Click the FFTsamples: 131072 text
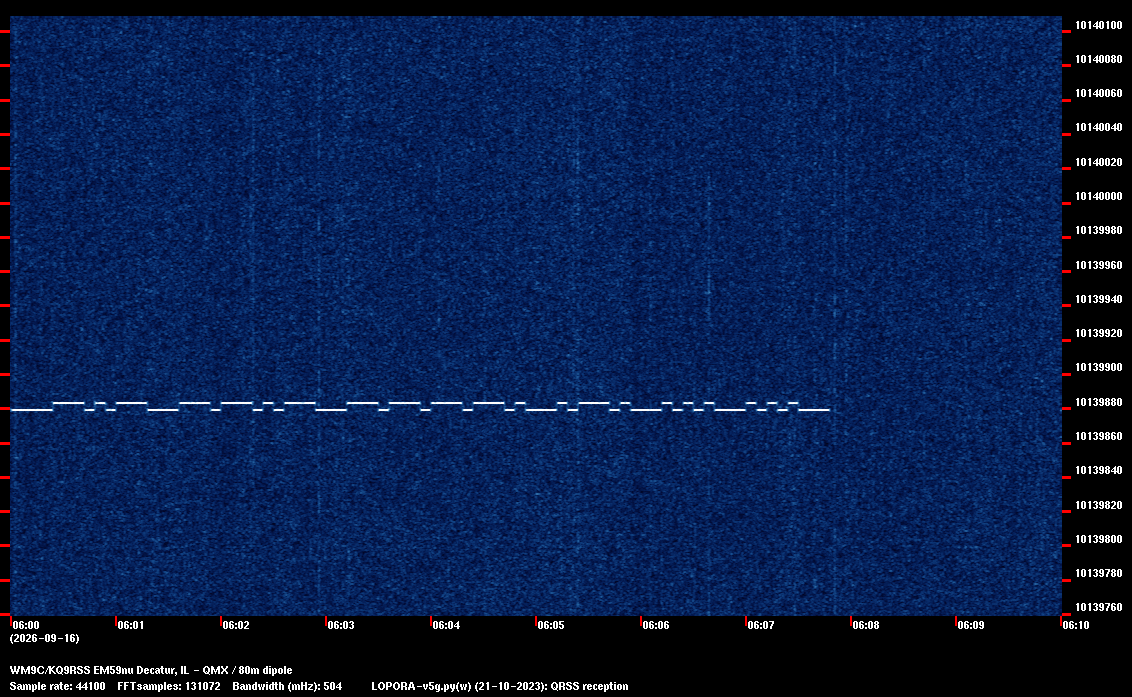The image size is (1132, 697). [x=169, y=686]
